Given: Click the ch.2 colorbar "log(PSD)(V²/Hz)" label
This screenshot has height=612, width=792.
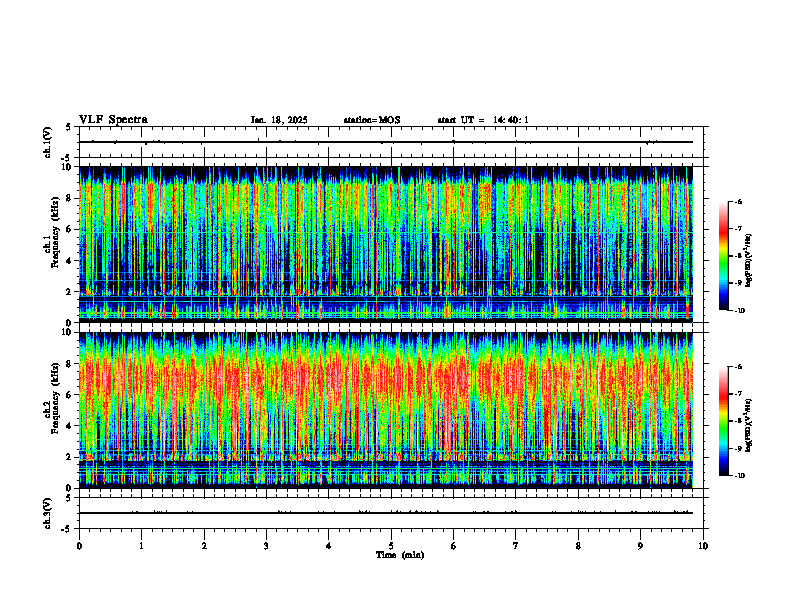Looking at the screenshot, I should pos(749,423).
